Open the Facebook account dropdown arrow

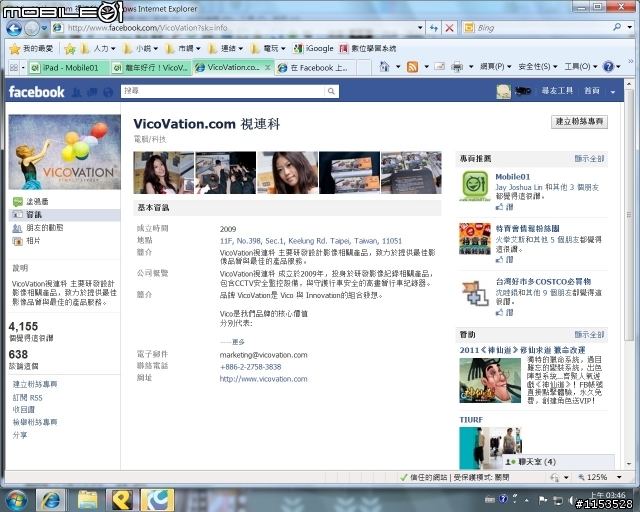click(x=613, y=92)
